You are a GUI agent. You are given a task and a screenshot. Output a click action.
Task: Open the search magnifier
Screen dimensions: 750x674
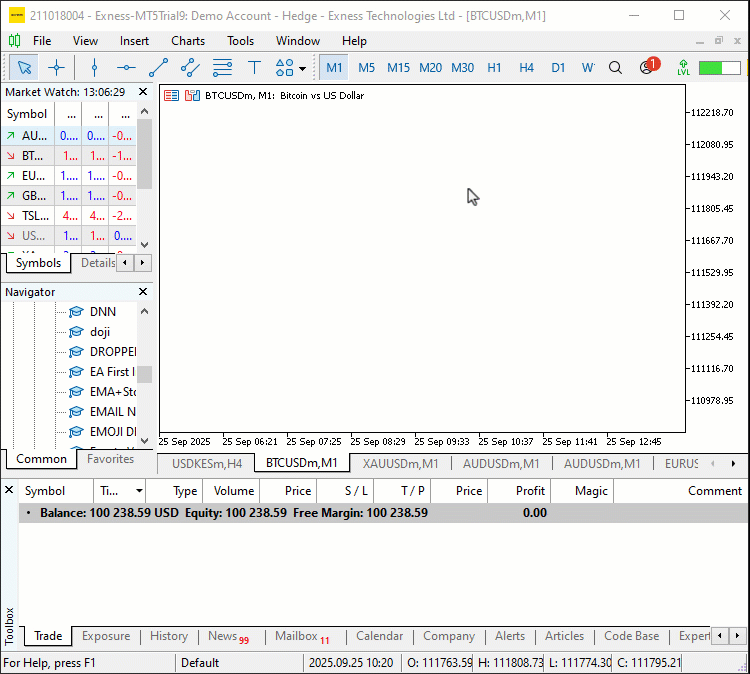pyautogui.click(x=616, y=67)
